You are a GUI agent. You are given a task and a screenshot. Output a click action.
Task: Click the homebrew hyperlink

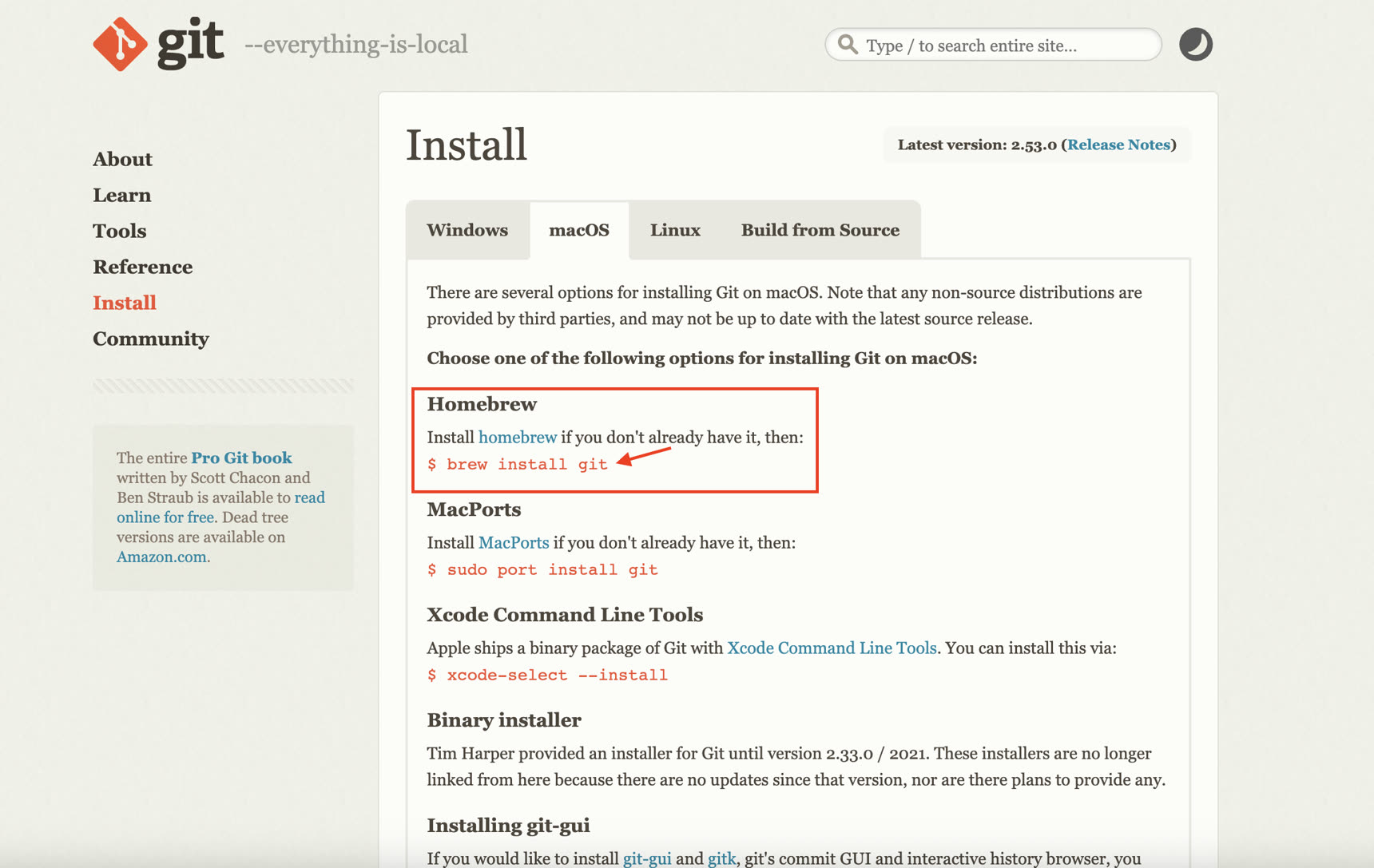coord(518,437)
